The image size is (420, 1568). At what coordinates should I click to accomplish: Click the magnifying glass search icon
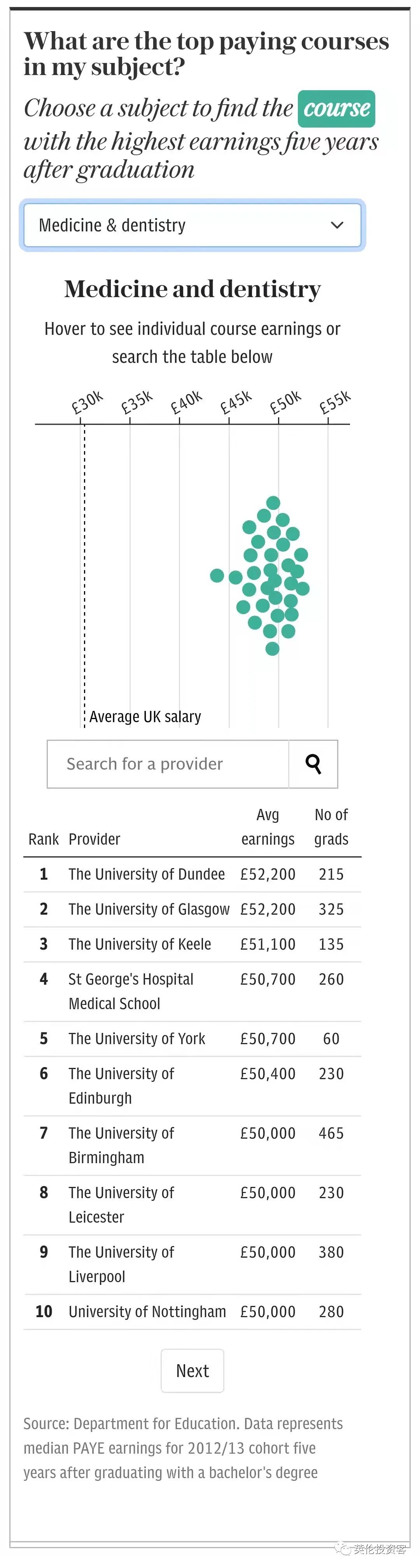tap(313, 763)
